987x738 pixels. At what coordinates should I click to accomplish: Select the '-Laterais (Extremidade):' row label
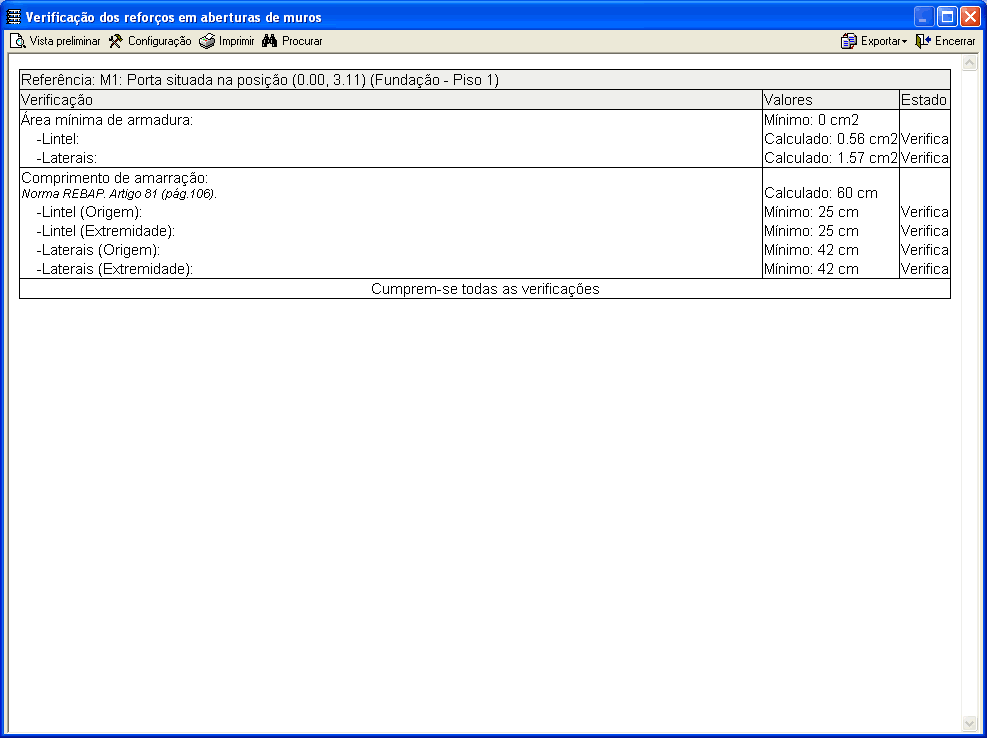[x=115, y=269]
